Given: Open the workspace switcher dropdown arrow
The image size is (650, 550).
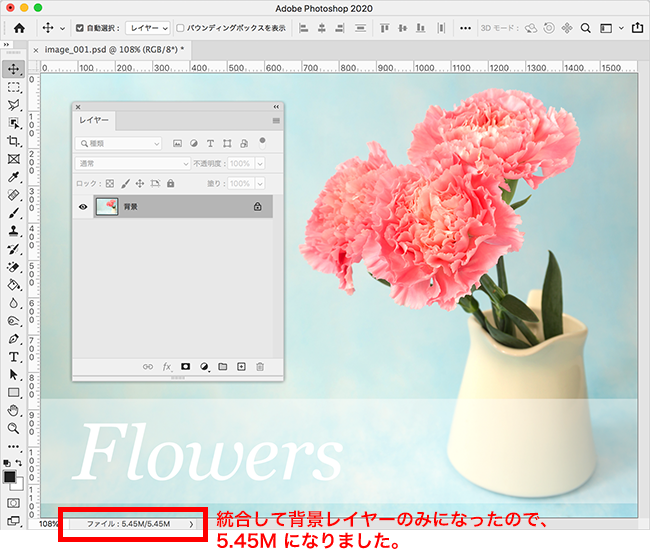Looking at the screenshot, I should point(621,28).
